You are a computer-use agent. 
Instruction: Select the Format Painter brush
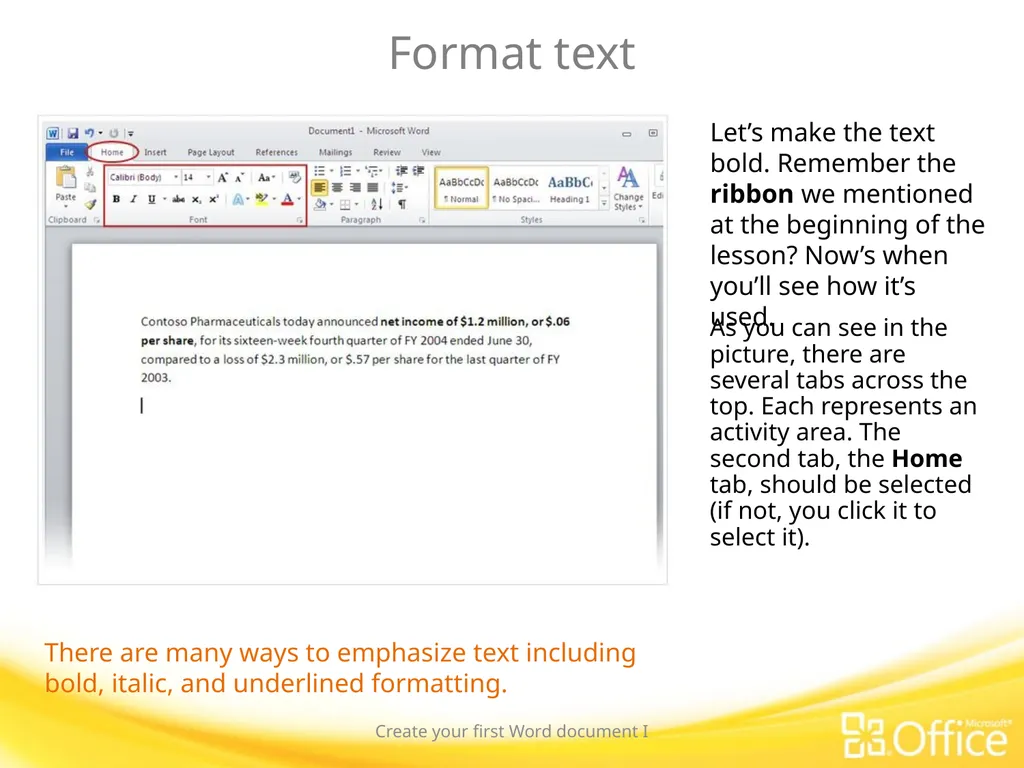pos(90,204)
